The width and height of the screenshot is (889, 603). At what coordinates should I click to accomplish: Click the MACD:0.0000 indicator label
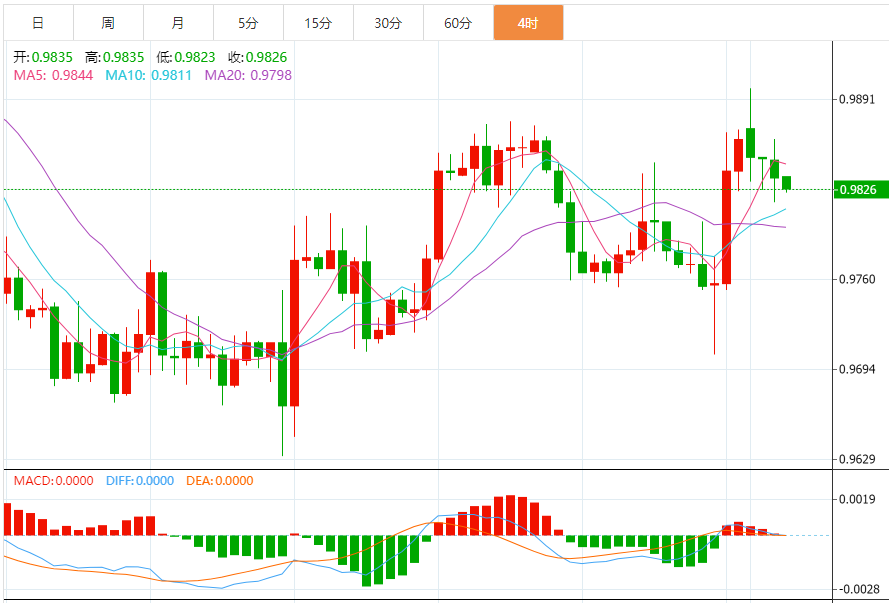[x=53, y=481]
